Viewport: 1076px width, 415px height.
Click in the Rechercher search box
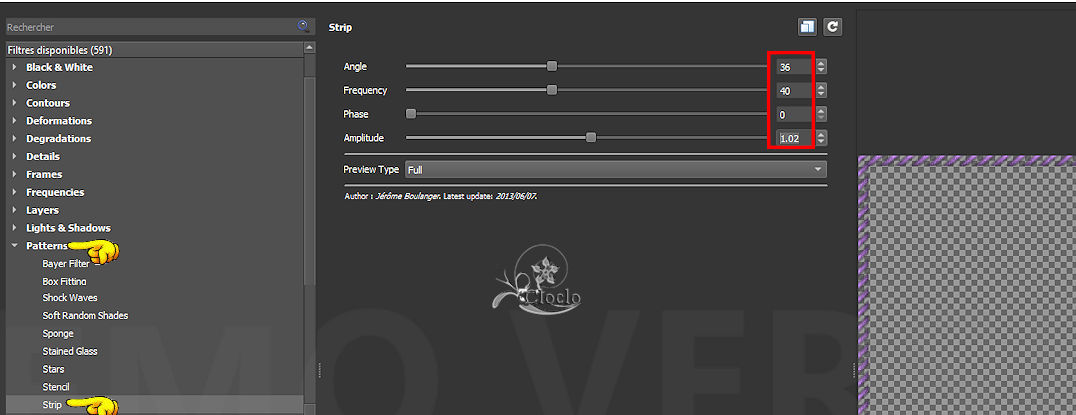click(150, 27)
